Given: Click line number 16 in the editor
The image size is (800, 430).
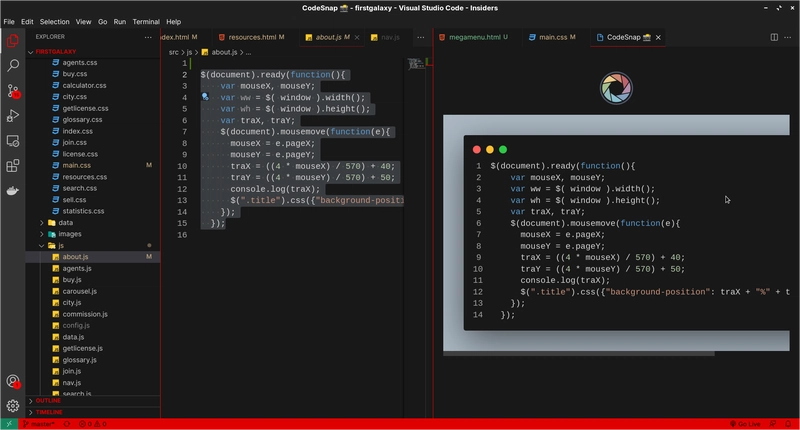Looking at the screenshot, I should pos(182,235).
